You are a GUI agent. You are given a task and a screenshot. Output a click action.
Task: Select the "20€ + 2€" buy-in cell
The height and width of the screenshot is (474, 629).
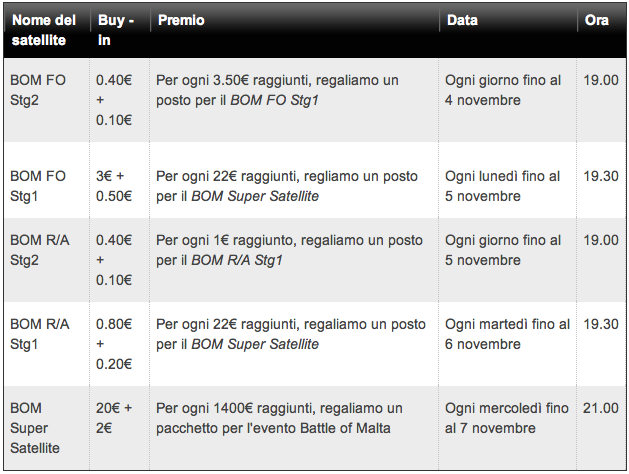click(x=117, y=418)
